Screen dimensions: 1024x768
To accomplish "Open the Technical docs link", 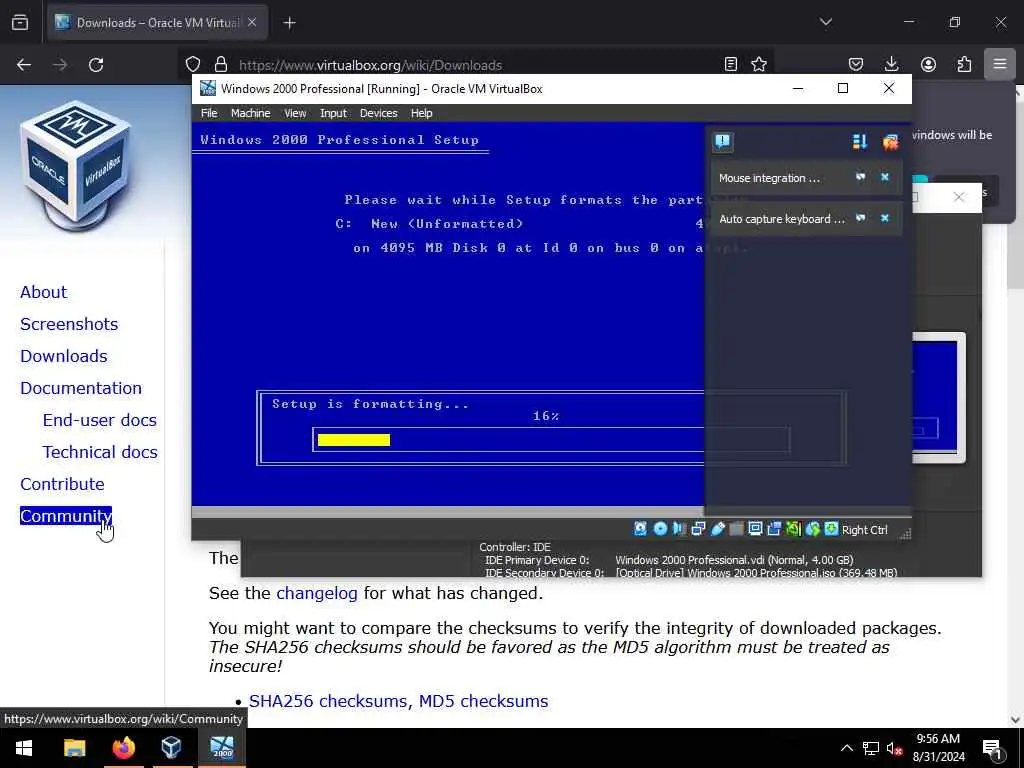I will click(100, 452).
